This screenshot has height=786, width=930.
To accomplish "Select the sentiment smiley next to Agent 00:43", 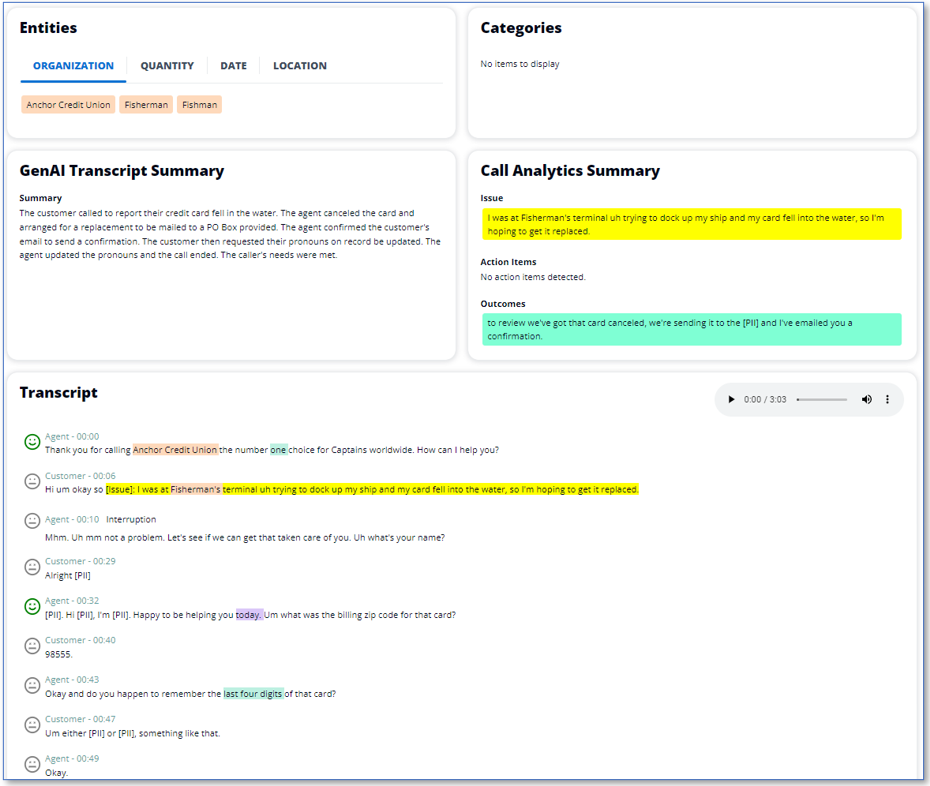I will tap(29, 686).
